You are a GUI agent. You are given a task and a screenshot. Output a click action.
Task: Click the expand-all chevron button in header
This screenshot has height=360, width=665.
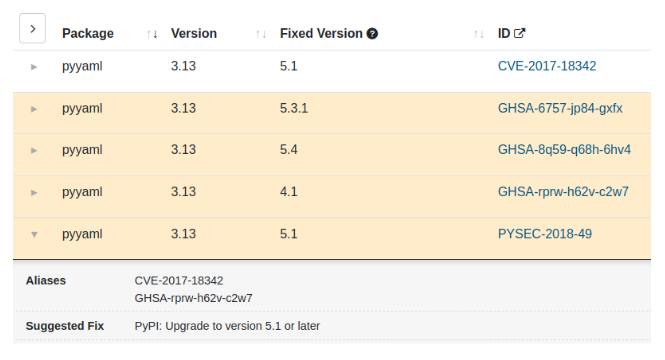[32, 28]
